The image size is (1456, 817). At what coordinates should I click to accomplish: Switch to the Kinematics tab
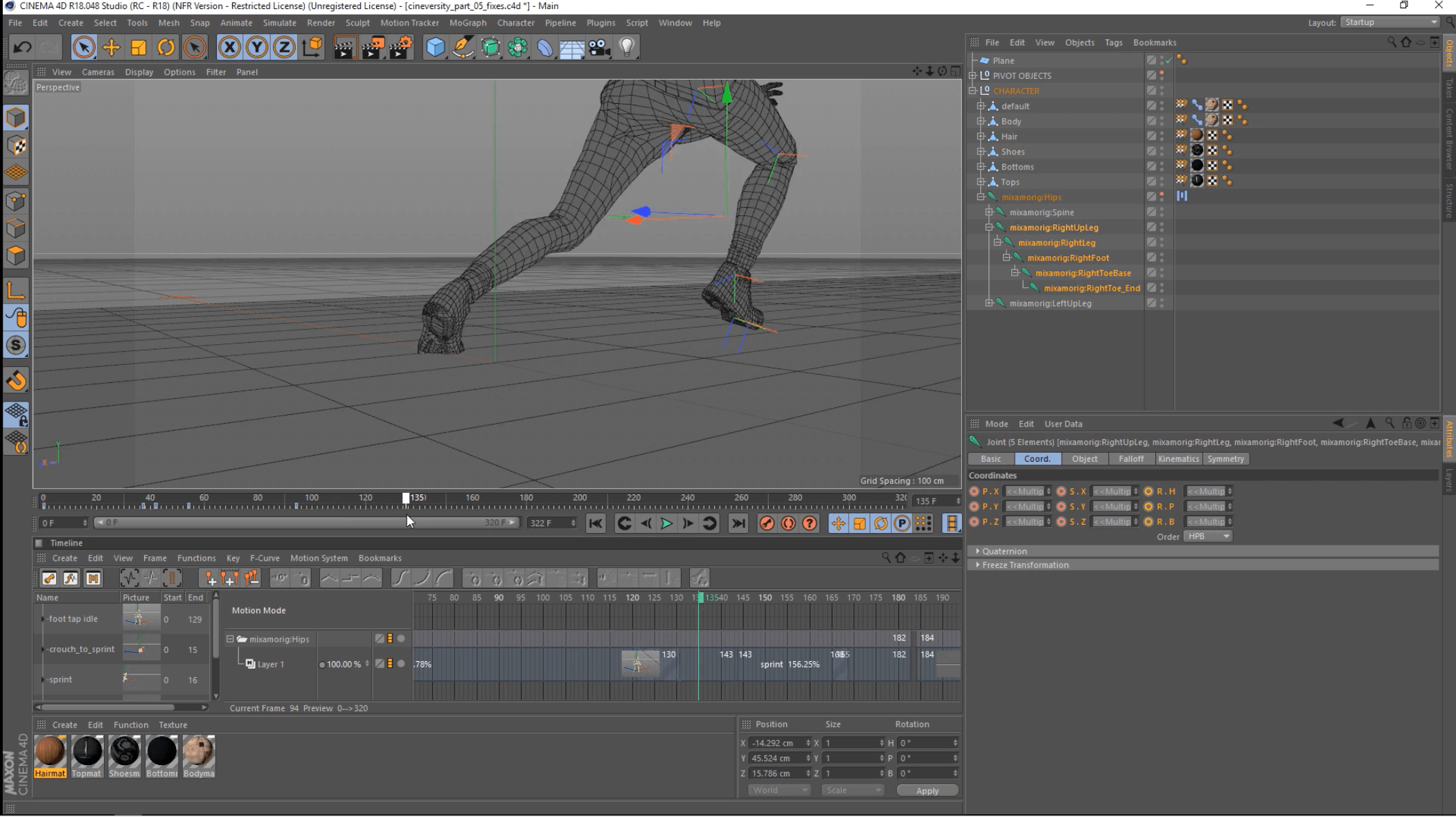tap(1178, 459)
